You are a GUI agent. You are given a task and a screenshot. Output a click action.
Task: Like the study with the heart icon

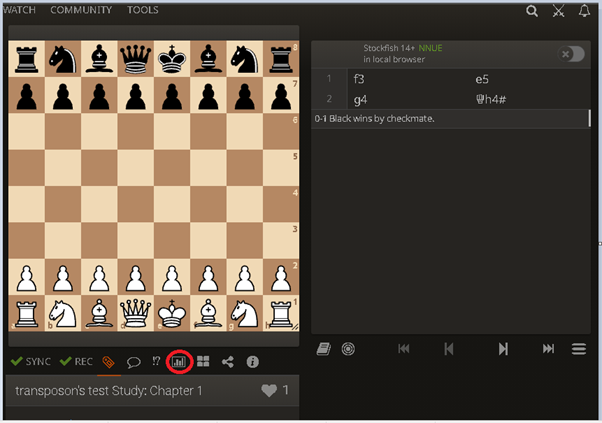(x=269, y=390)
